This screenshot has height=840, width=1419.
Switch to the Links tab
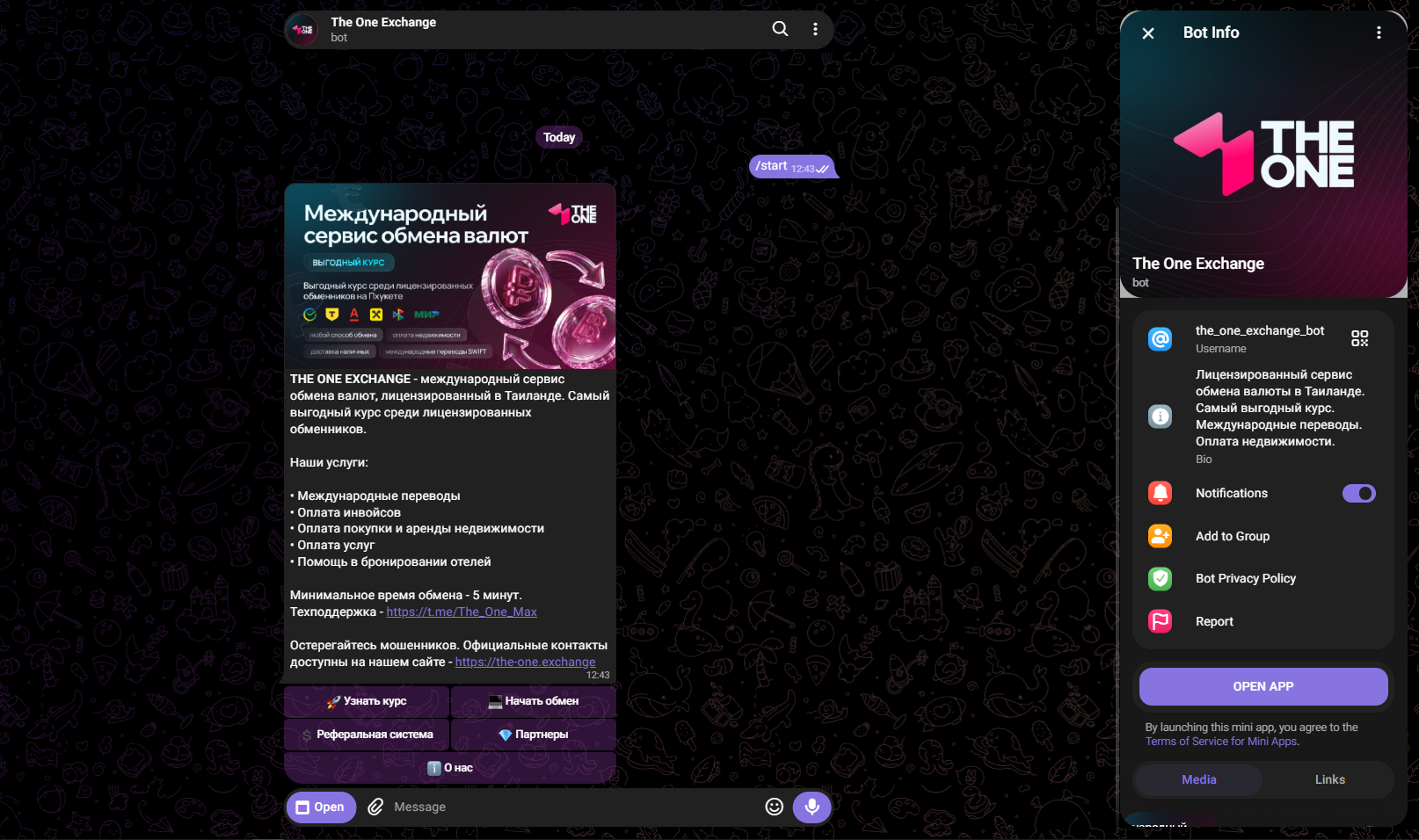pyautogui.click(x=1329, y=779)
